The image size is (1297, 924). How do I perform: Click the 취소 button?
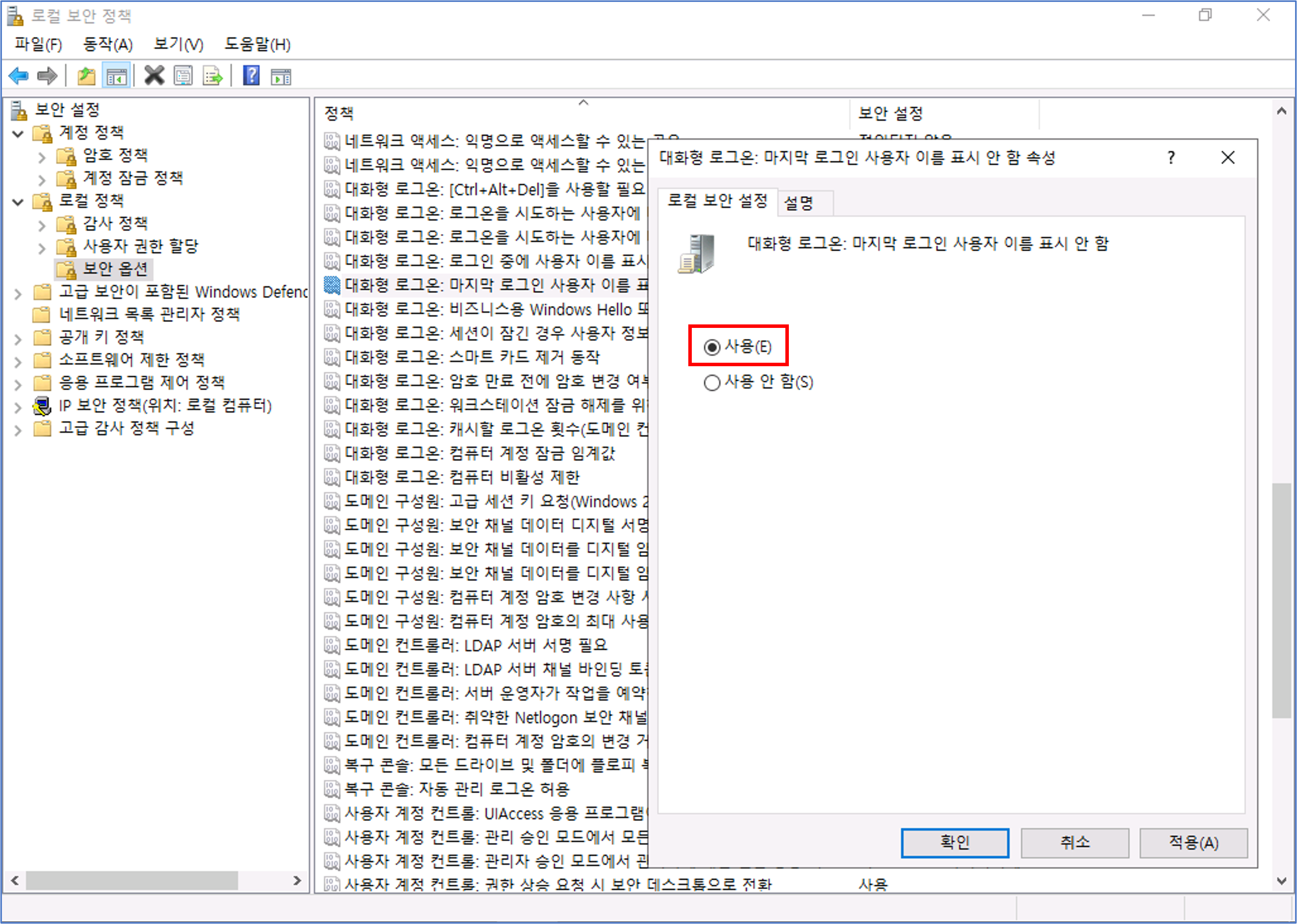pos(1074,842)
